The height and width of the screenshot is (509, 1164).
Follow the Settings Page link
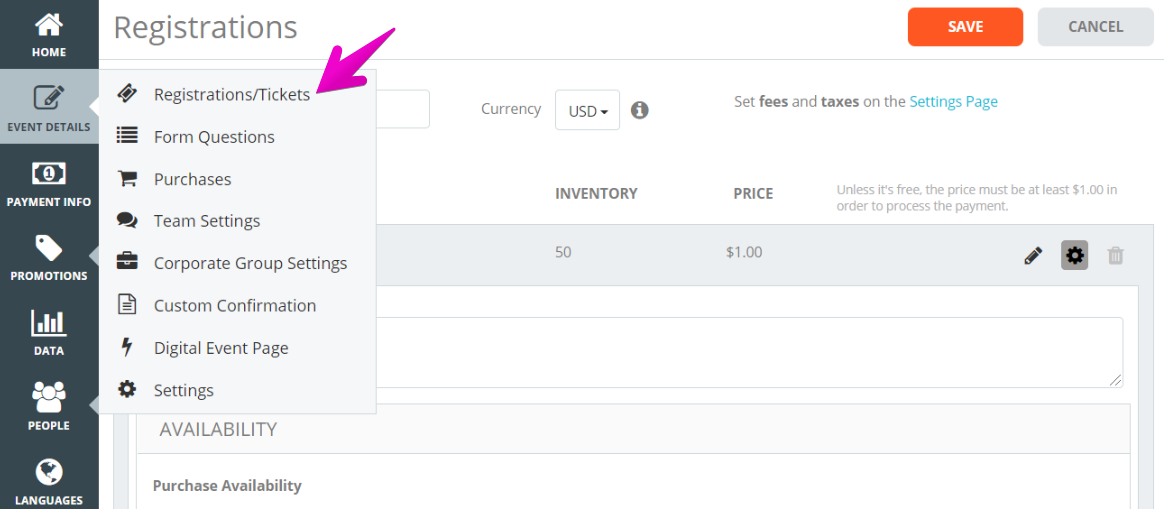953,102
